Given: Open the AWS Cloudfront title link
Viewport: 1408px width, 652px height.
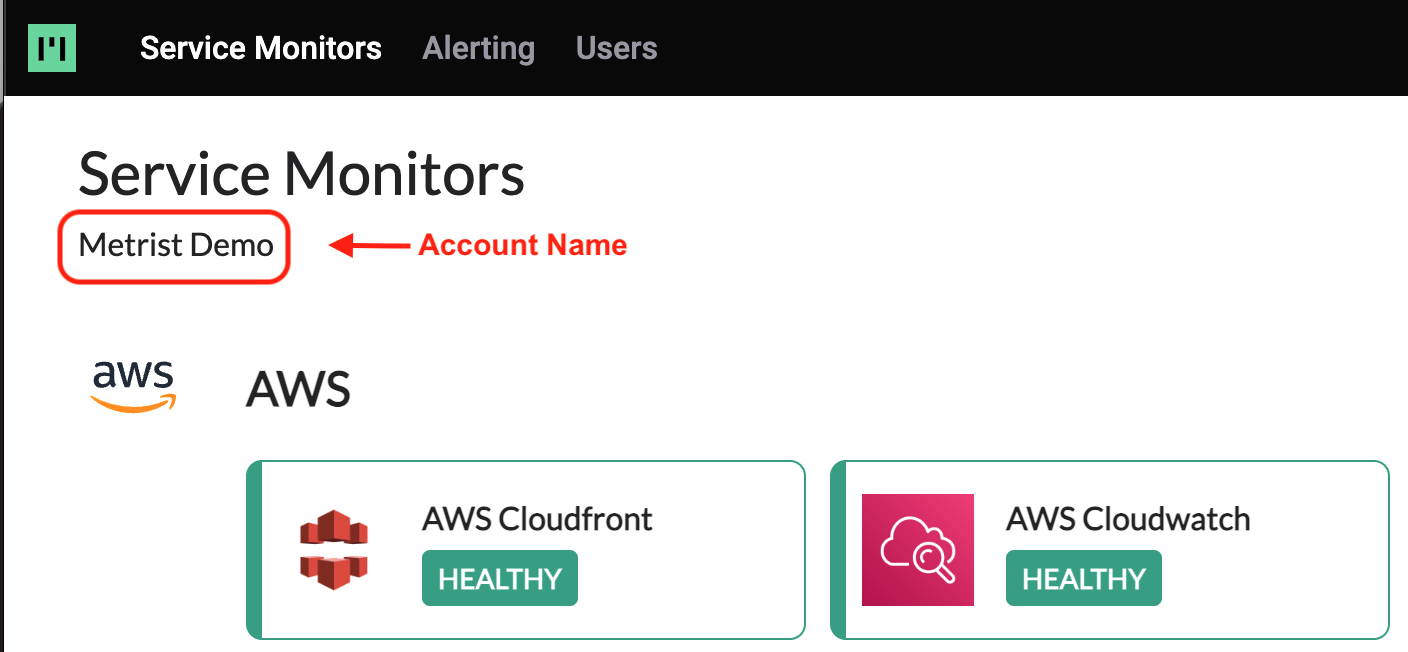Looking at the screenshot, I should (x=537, y=519).
